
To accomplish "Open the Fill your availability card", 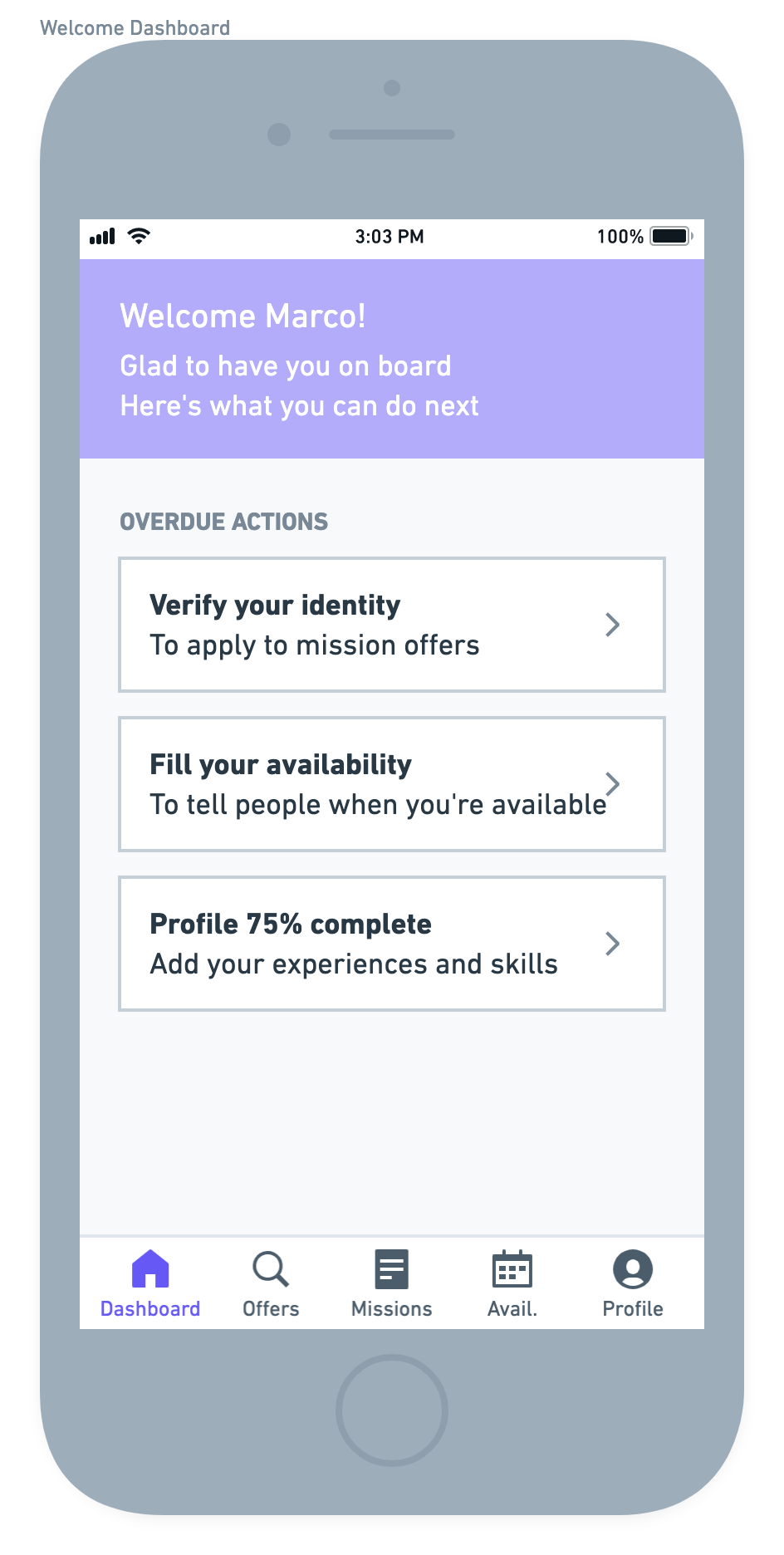I will pyautogui.click(x=392, y=784).
